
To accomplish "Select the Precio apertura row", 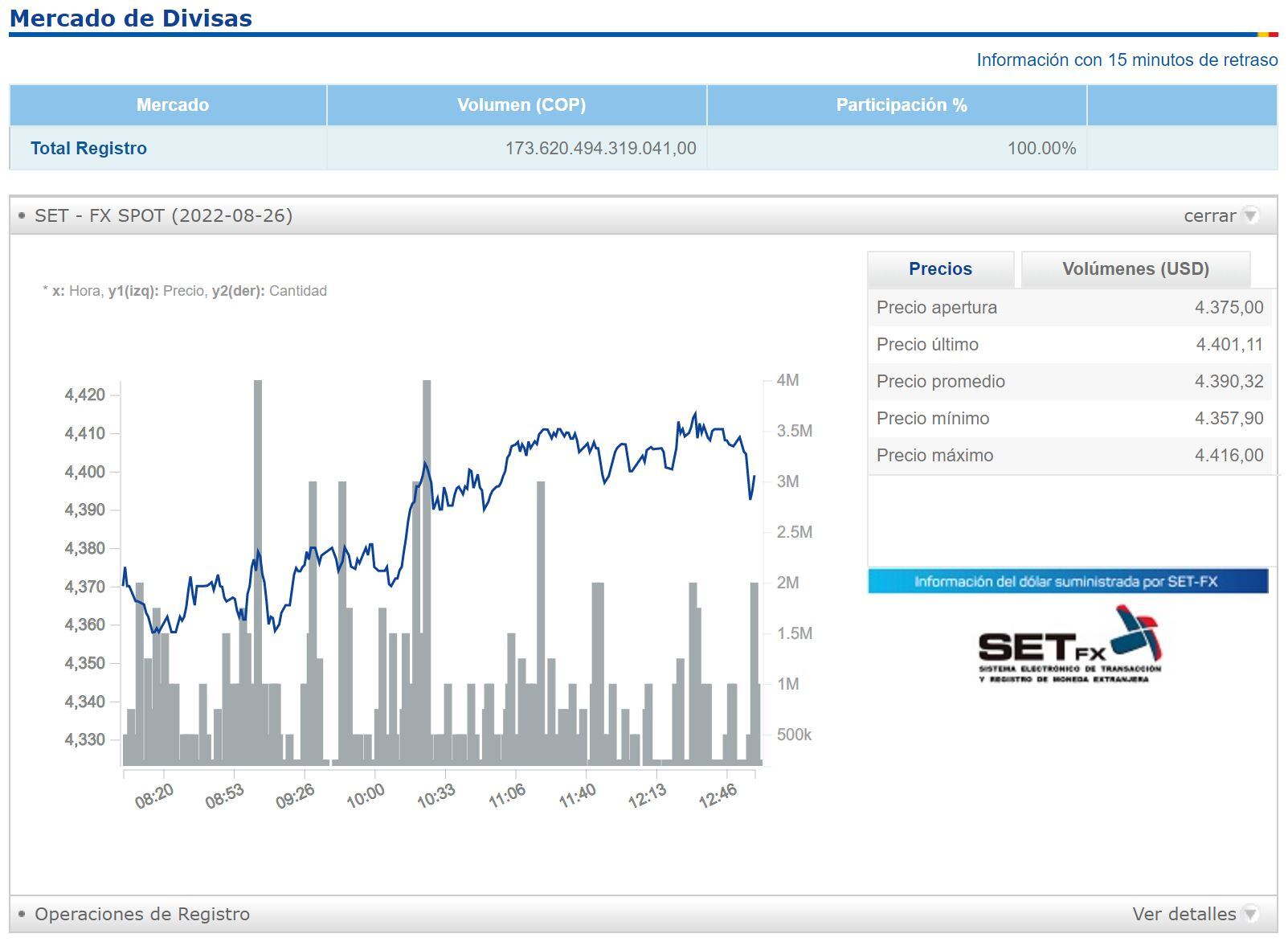I will pyautogui.click(x=1069, y=308).
